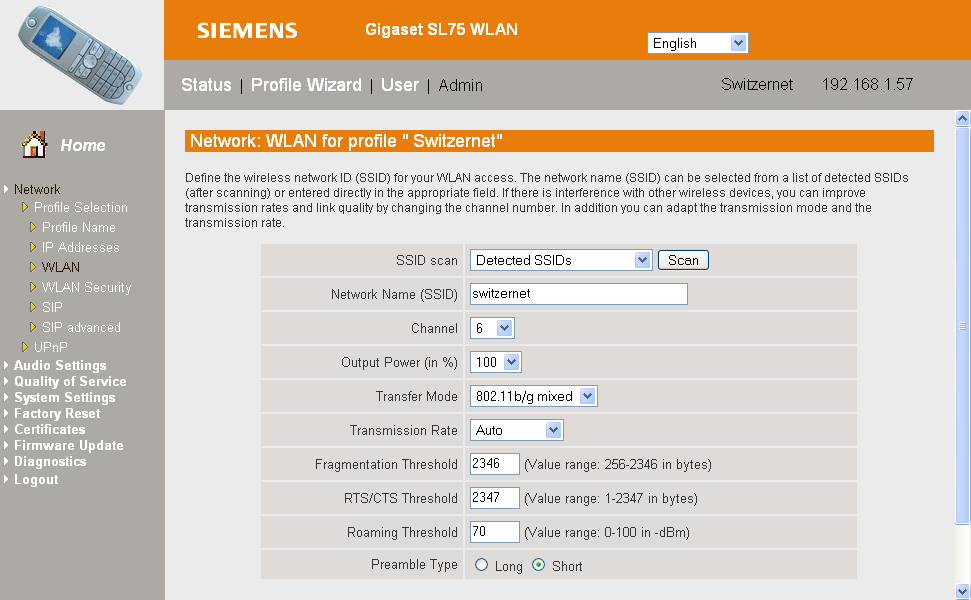This screenshot has width=971, height=600.
Task: Open the Detected SSIDs dropdown
Action: point(560,260)
